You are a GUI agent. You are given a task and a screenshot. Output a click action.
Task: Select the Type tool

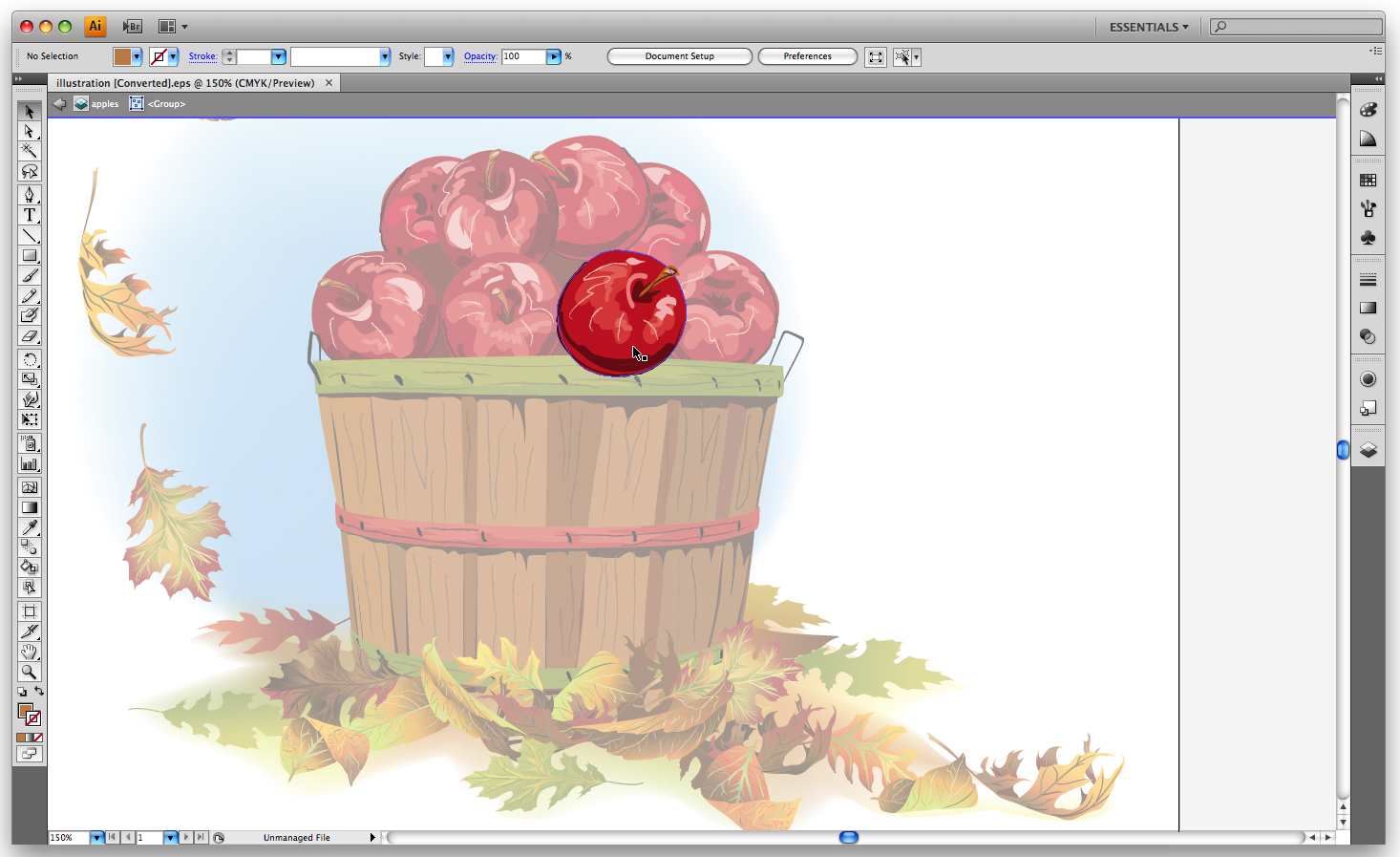(x=30, y=215)
